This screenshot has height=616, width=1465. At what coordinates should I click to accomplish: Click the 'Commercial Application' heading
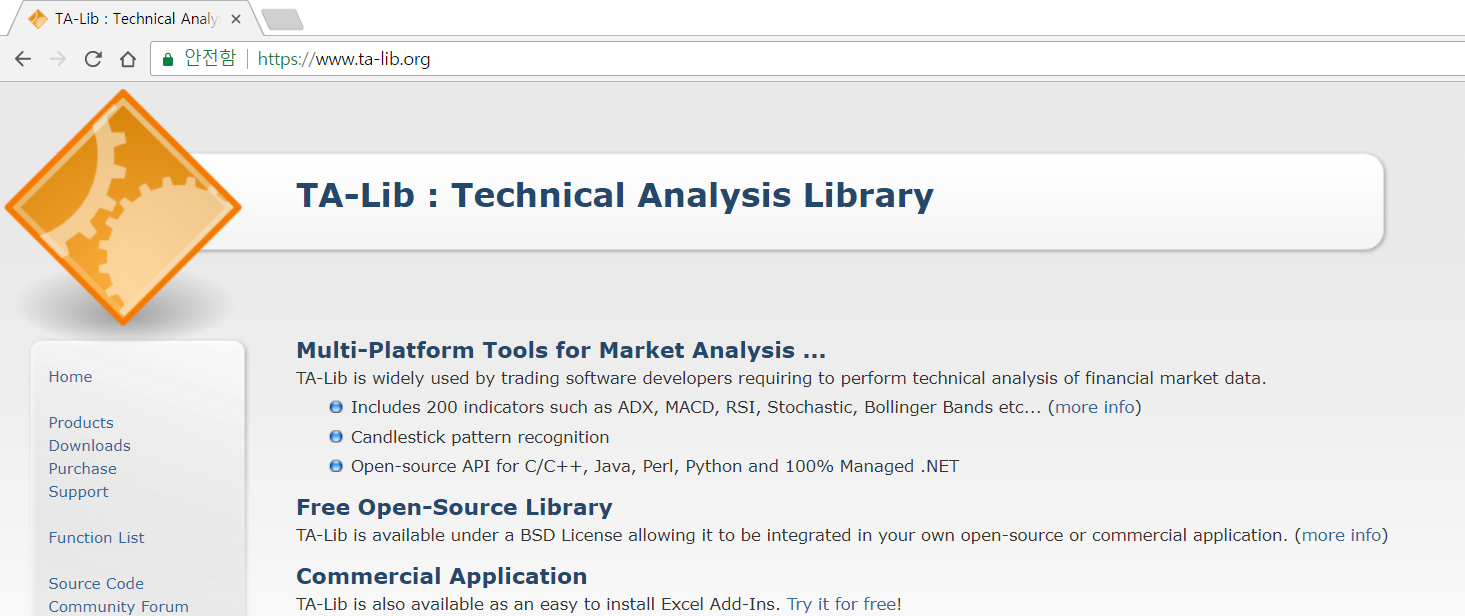coord(442,577)
